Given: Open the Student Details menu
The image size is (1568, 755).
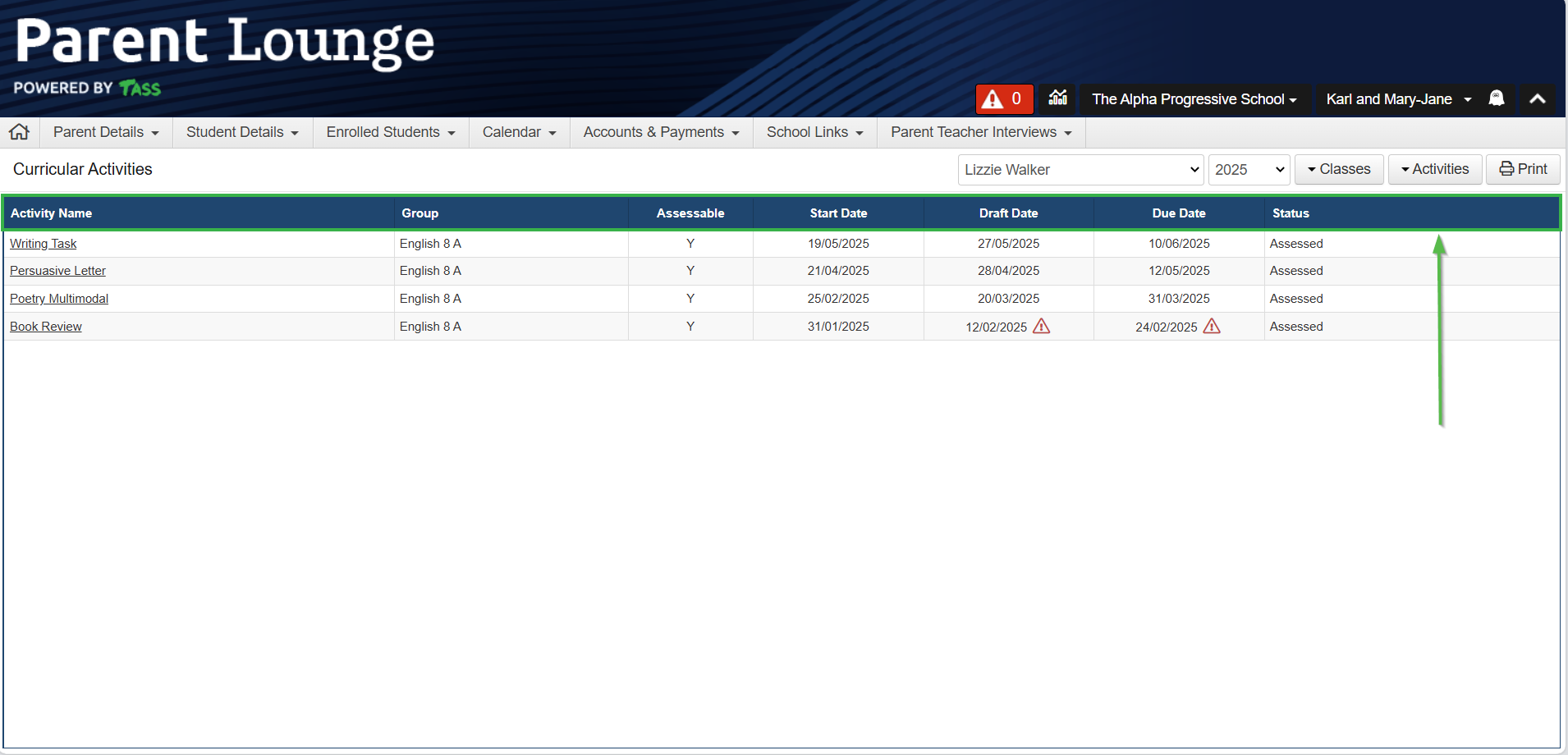Looking at the screenshot, I should pyautogui.click(x=242, y=132).
